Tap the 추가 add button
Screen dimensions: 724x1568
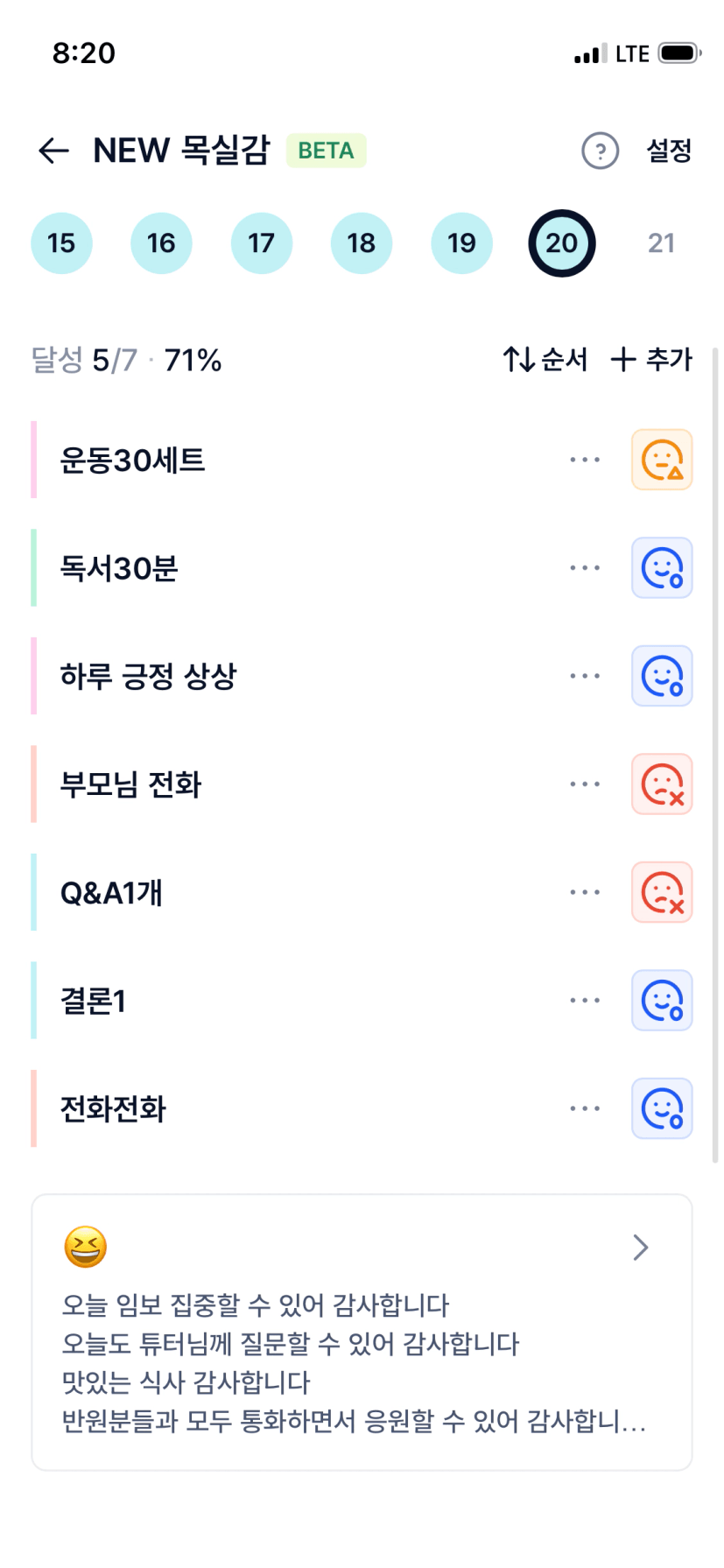[x=651, y=359]
